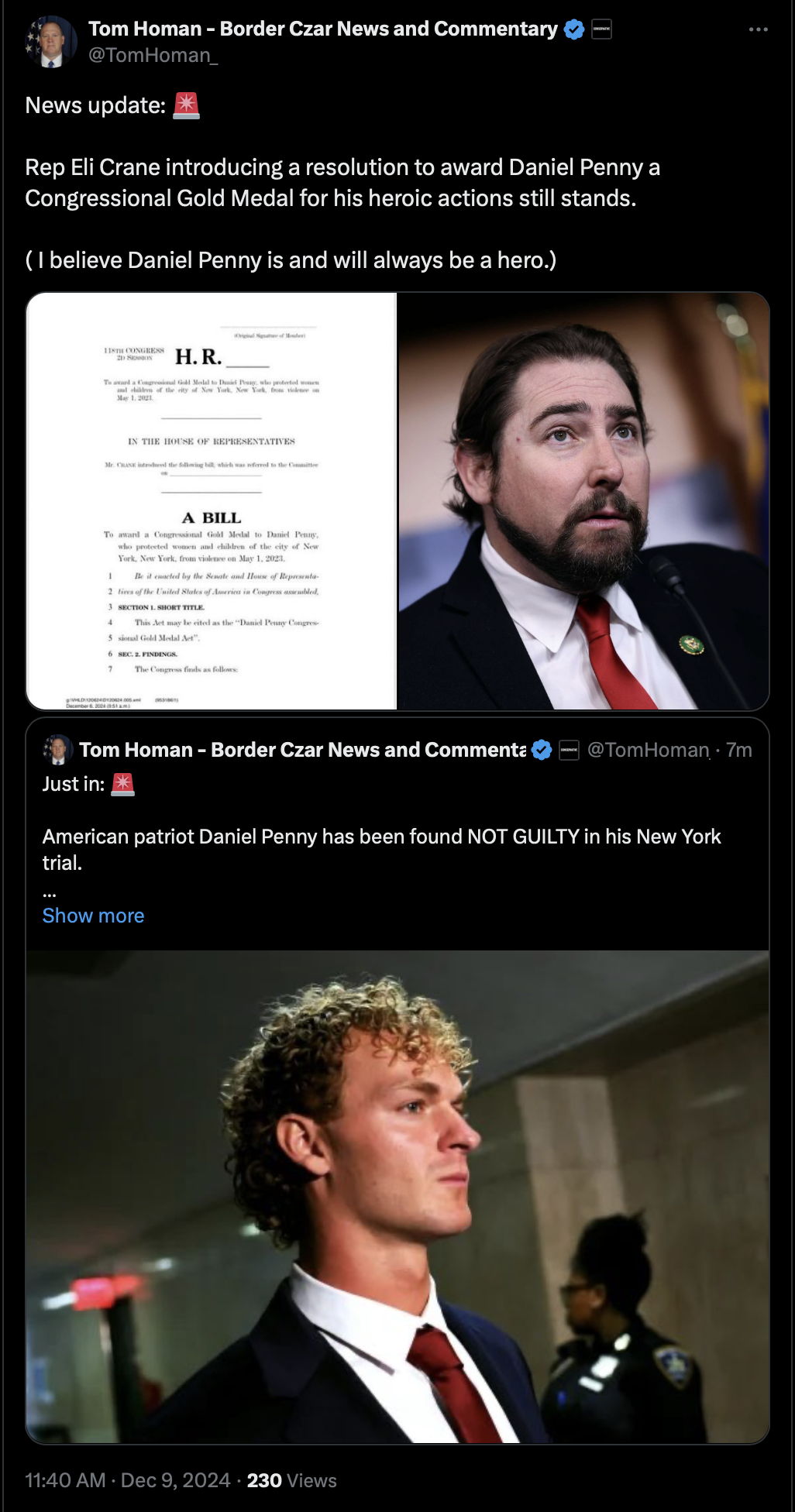Open the @TomHoman_ handle in the quoted tweet
This screenshot has height=1512, width=795.
(x=649, y=750)
